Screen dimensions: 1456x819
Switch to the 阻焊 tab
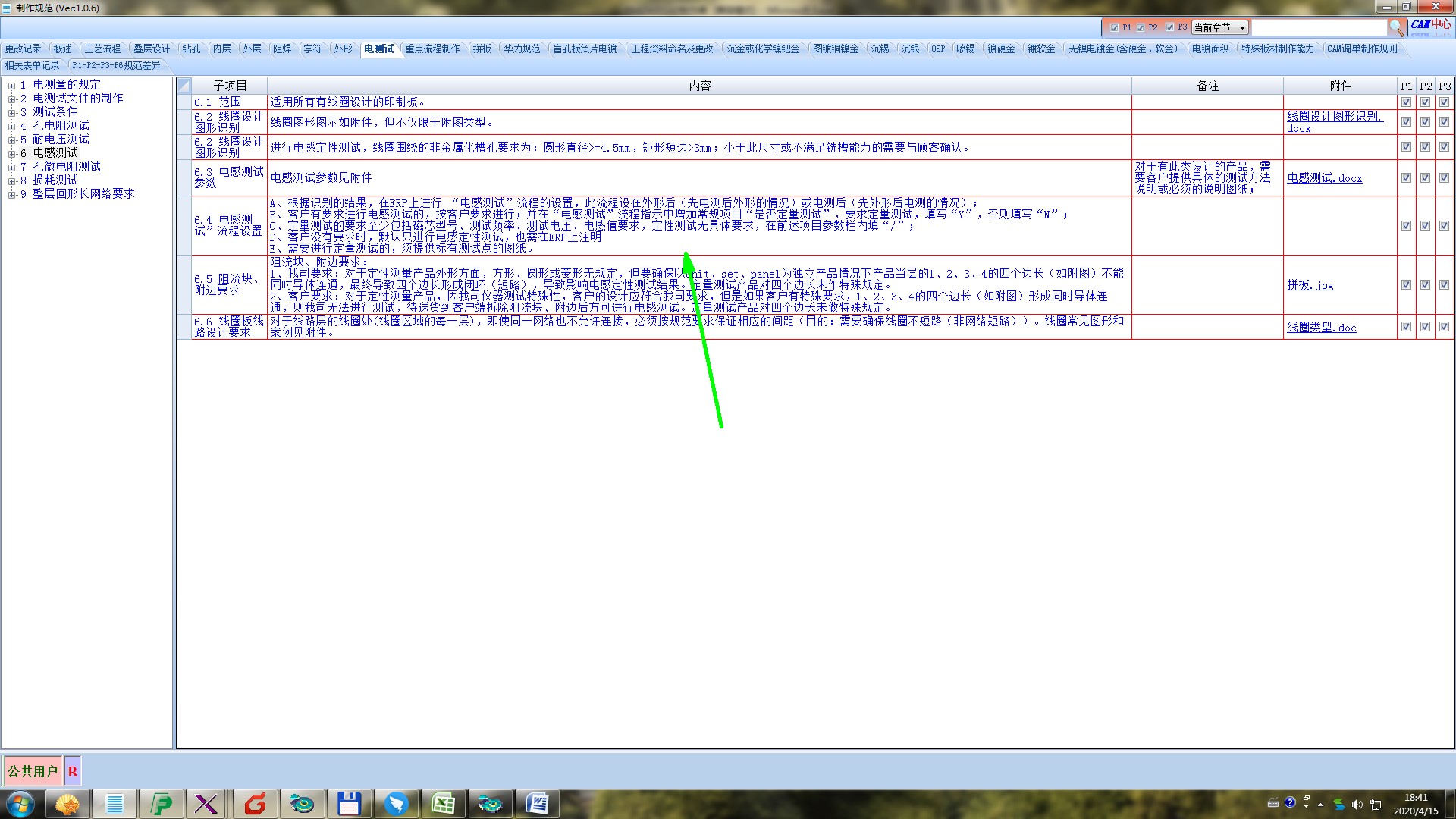coord(282,49)
